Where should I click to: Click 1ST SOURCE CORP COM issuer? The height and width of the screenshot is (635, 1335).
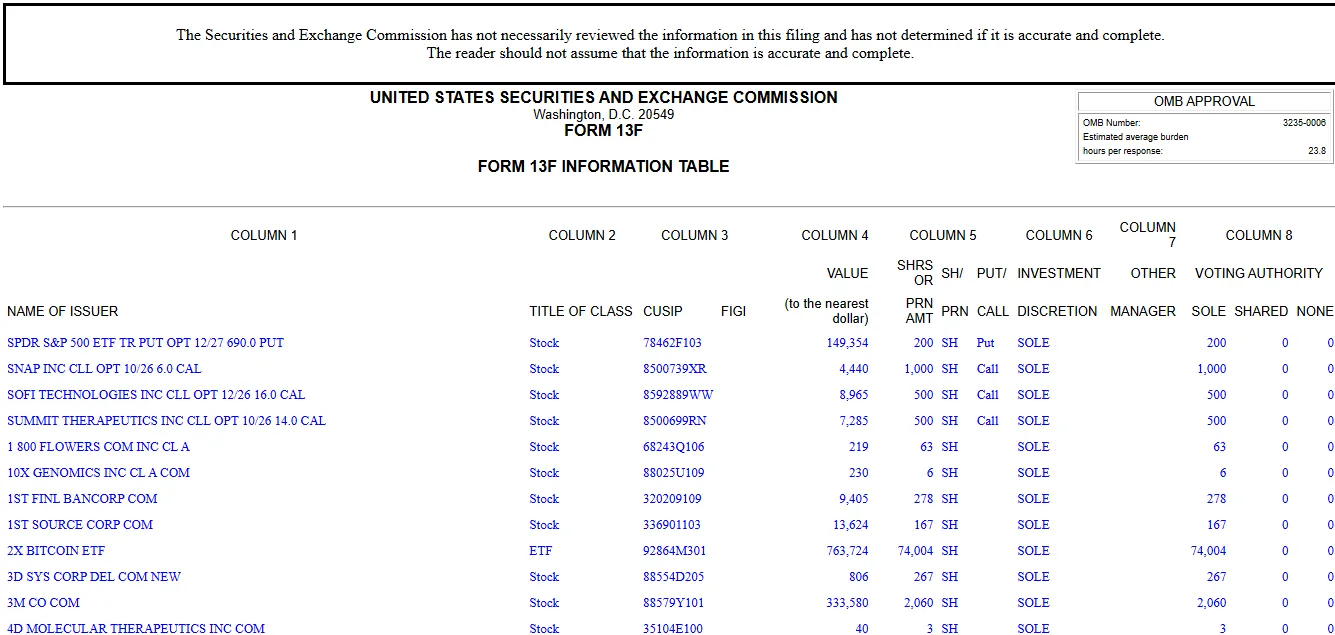80,525
